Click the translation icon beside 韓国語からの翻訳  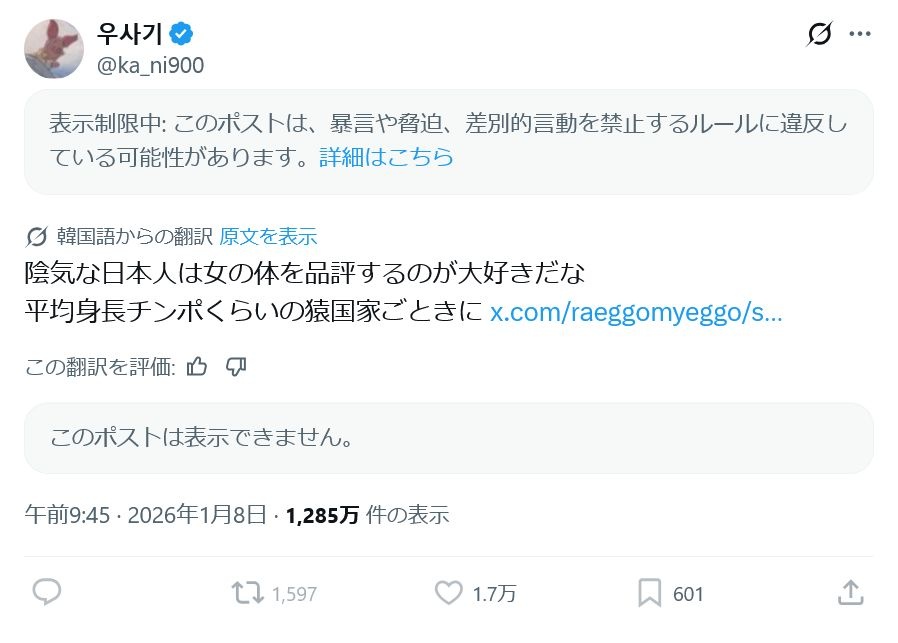37,237
